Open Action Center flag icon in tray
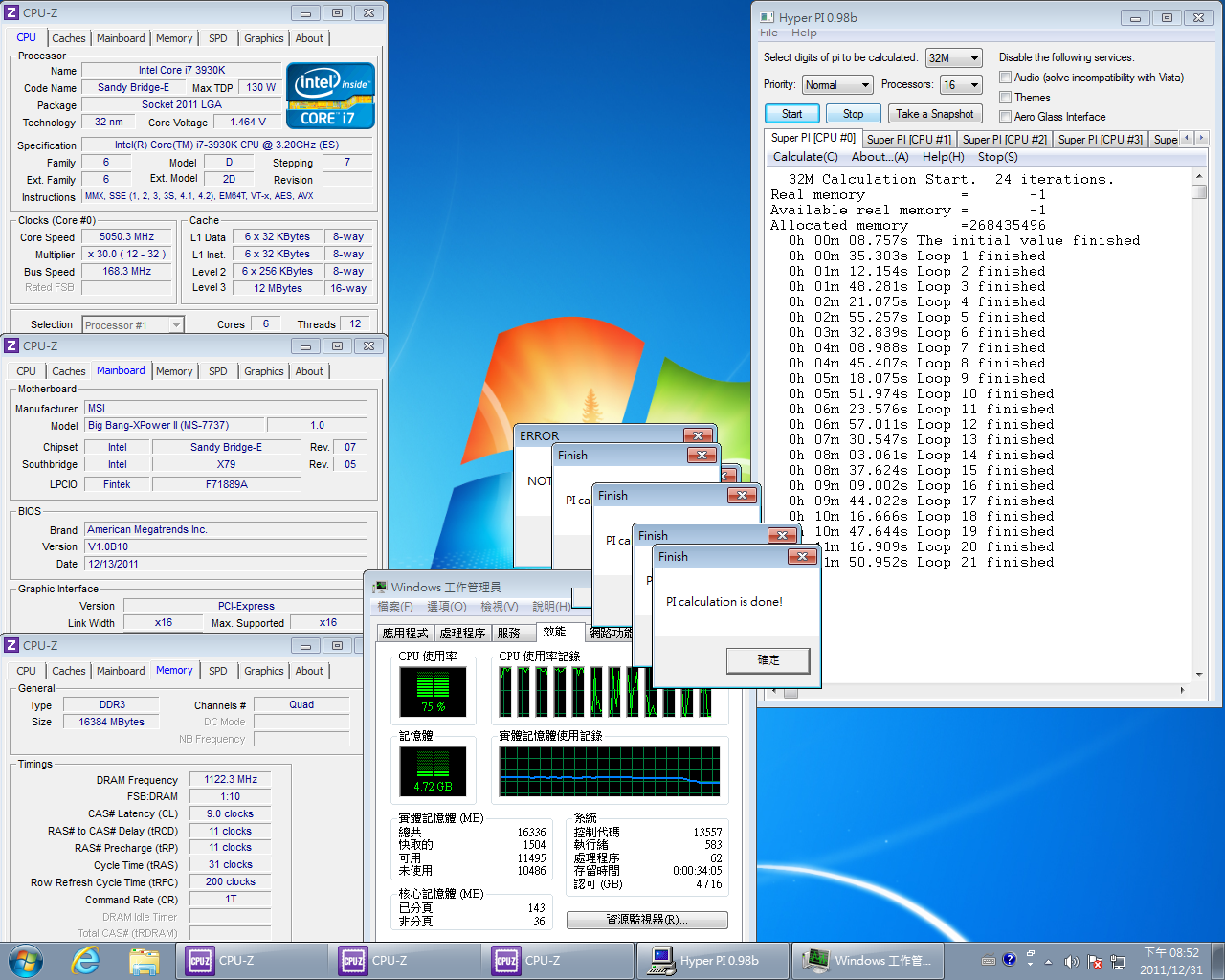 point(1095,962)
